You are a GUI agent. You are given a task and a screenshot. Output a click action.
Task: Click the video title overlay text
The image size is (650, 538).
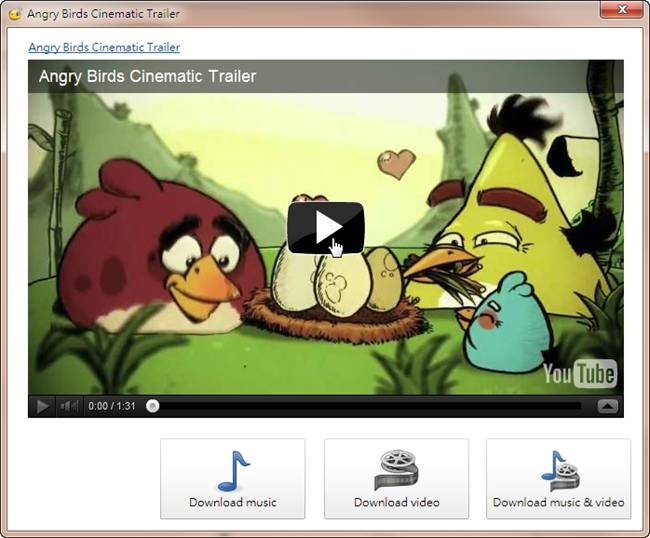click(148, 76)
